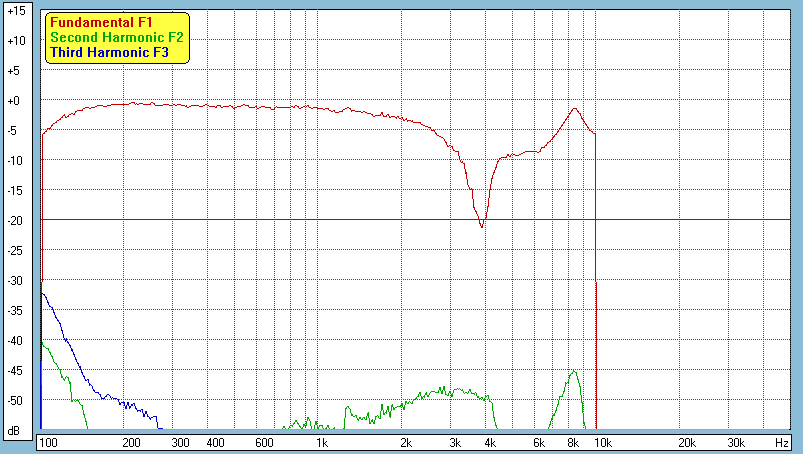Select the 20k frequency axis label

pyautogui.click(x=686, y=443)
